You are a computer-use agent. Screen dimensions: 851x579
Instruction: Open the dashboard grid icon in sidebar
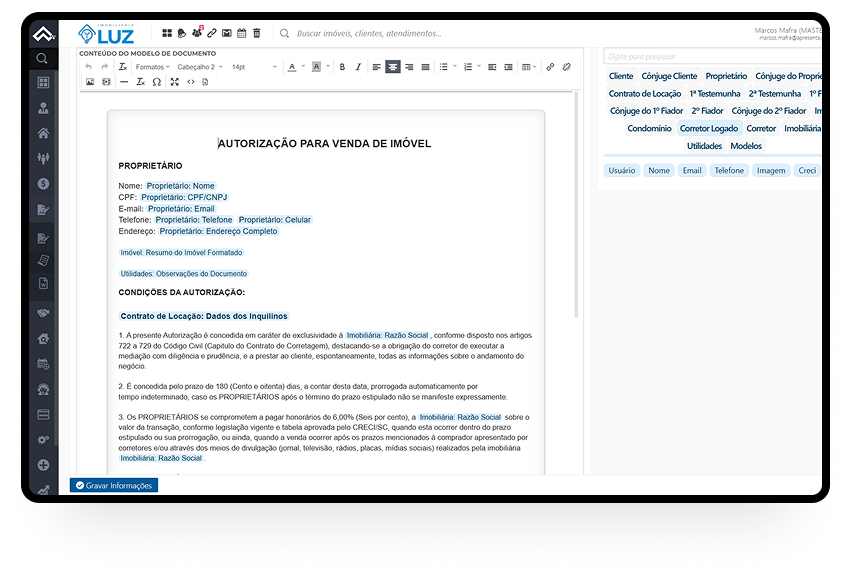(x=43, y=82)
